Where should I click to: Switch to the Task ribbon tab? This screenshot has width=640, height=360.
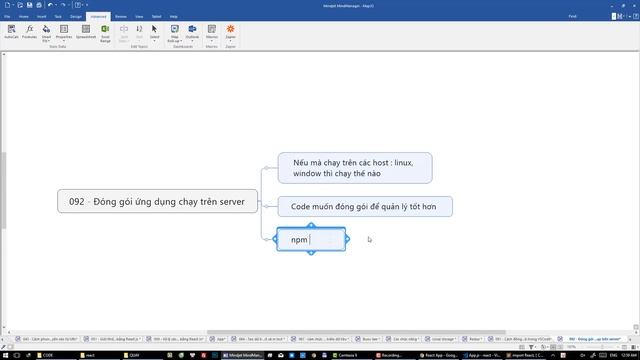point(58,17)
